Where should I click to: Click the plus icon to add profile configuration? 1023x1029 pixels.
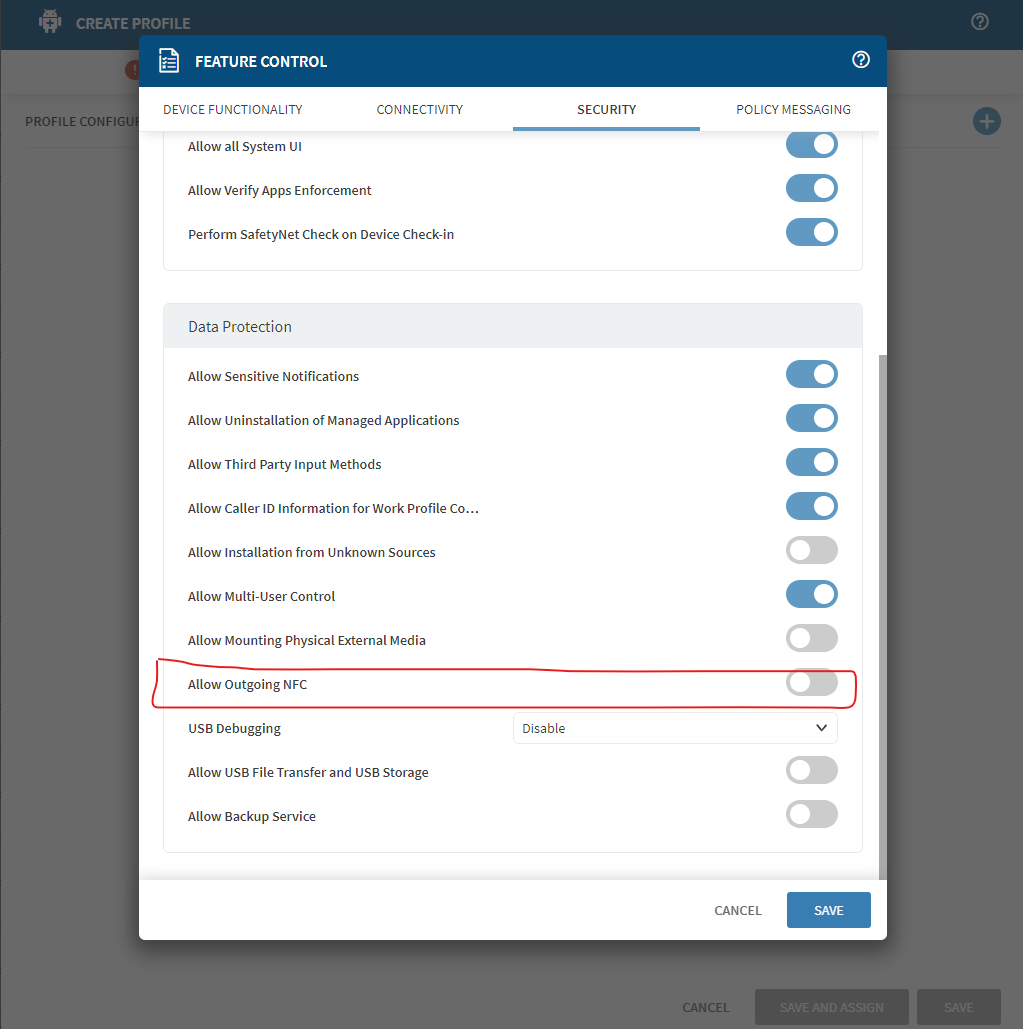[986, 121]
